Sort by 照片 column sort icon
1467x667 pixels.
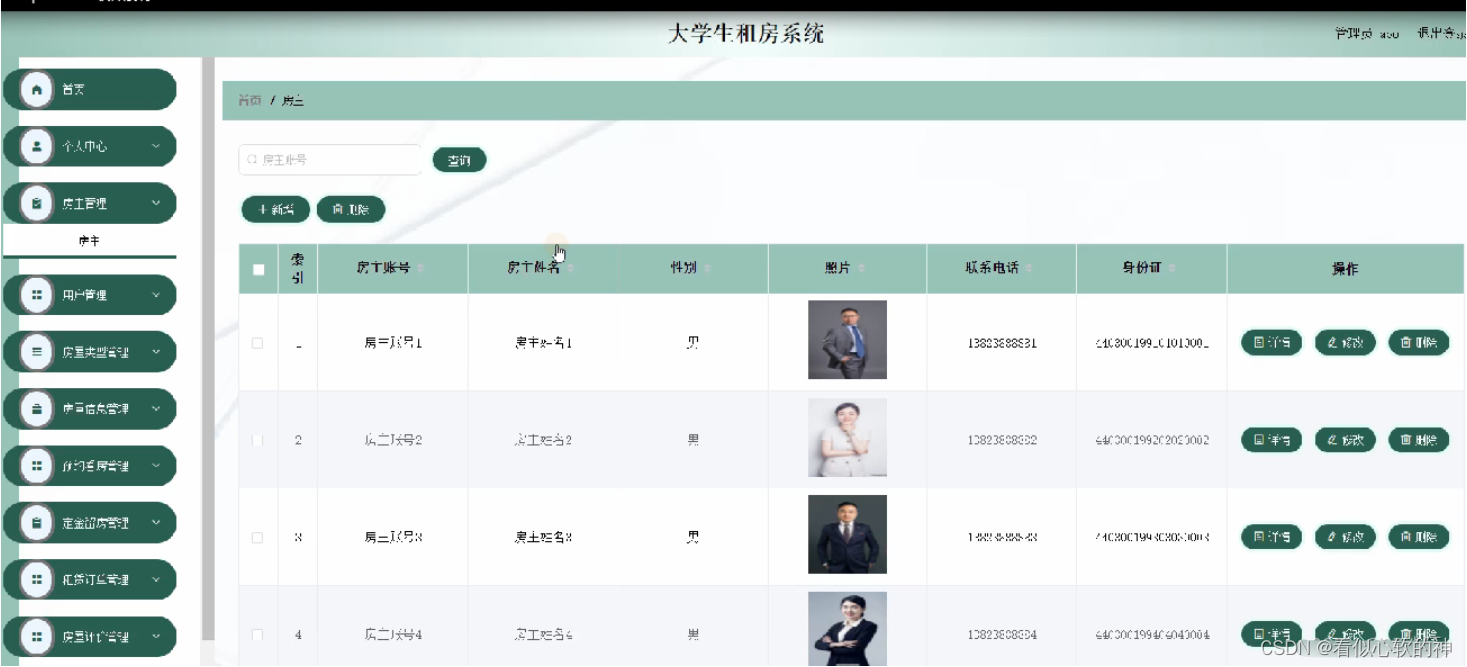tap(861, 268)
